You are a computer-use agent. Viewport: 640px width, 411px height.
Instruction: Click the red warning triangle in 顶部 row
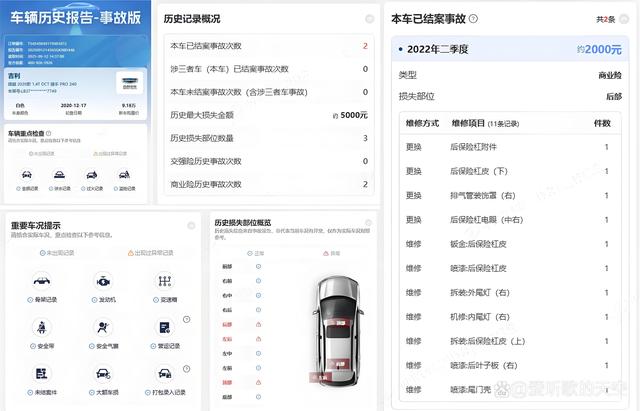258,382
